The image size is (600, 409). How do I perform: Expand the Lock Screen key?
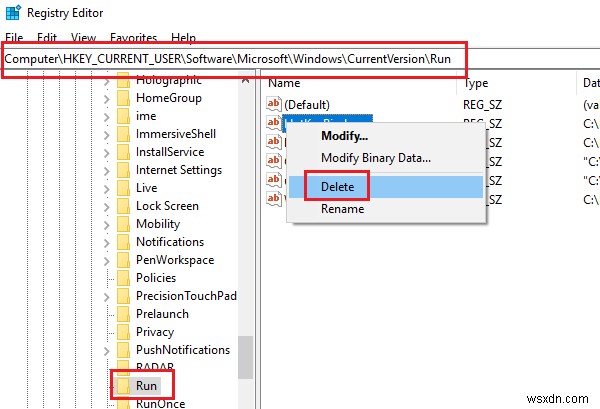(107, 207)
